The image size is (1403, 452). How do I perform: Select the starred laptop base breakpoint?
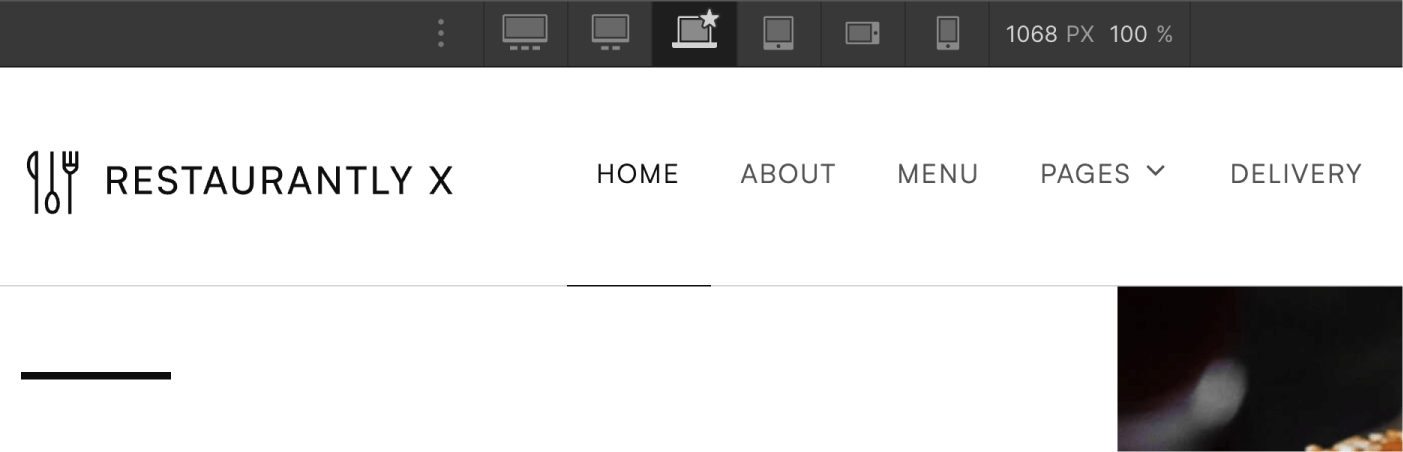tap(696, 30)
